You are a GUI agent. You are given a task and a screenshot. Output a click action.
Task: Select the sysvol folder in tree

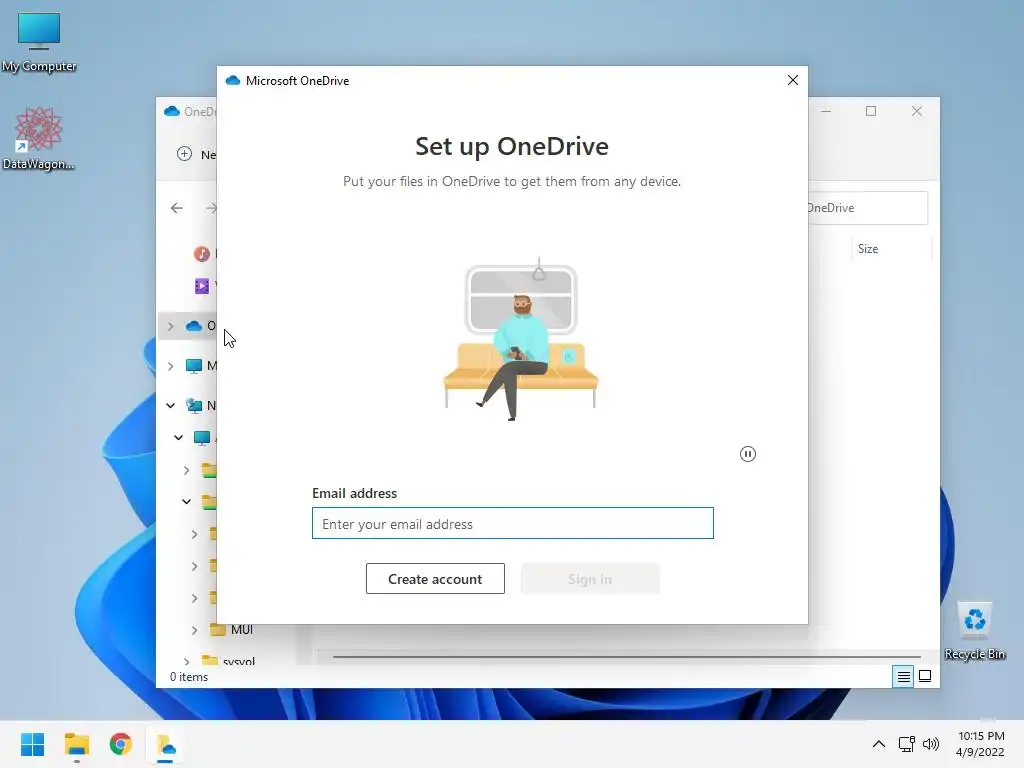click(x=229, y=660)
